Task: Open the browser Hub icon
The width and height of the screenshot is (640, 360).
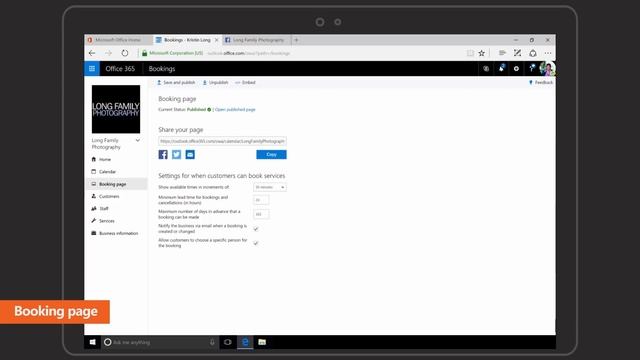Action: [502, 53]
